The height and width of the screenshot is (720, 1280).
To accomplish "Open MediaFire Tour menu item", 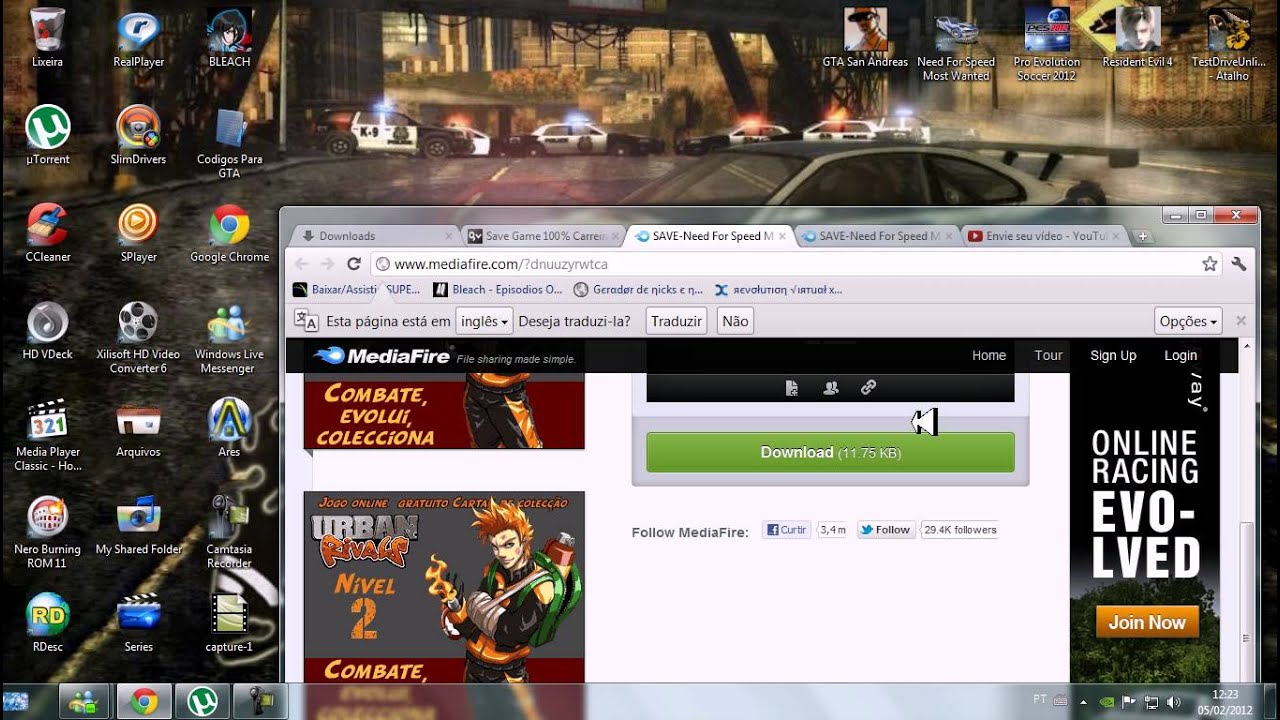I will click(x=1048, y=355).
